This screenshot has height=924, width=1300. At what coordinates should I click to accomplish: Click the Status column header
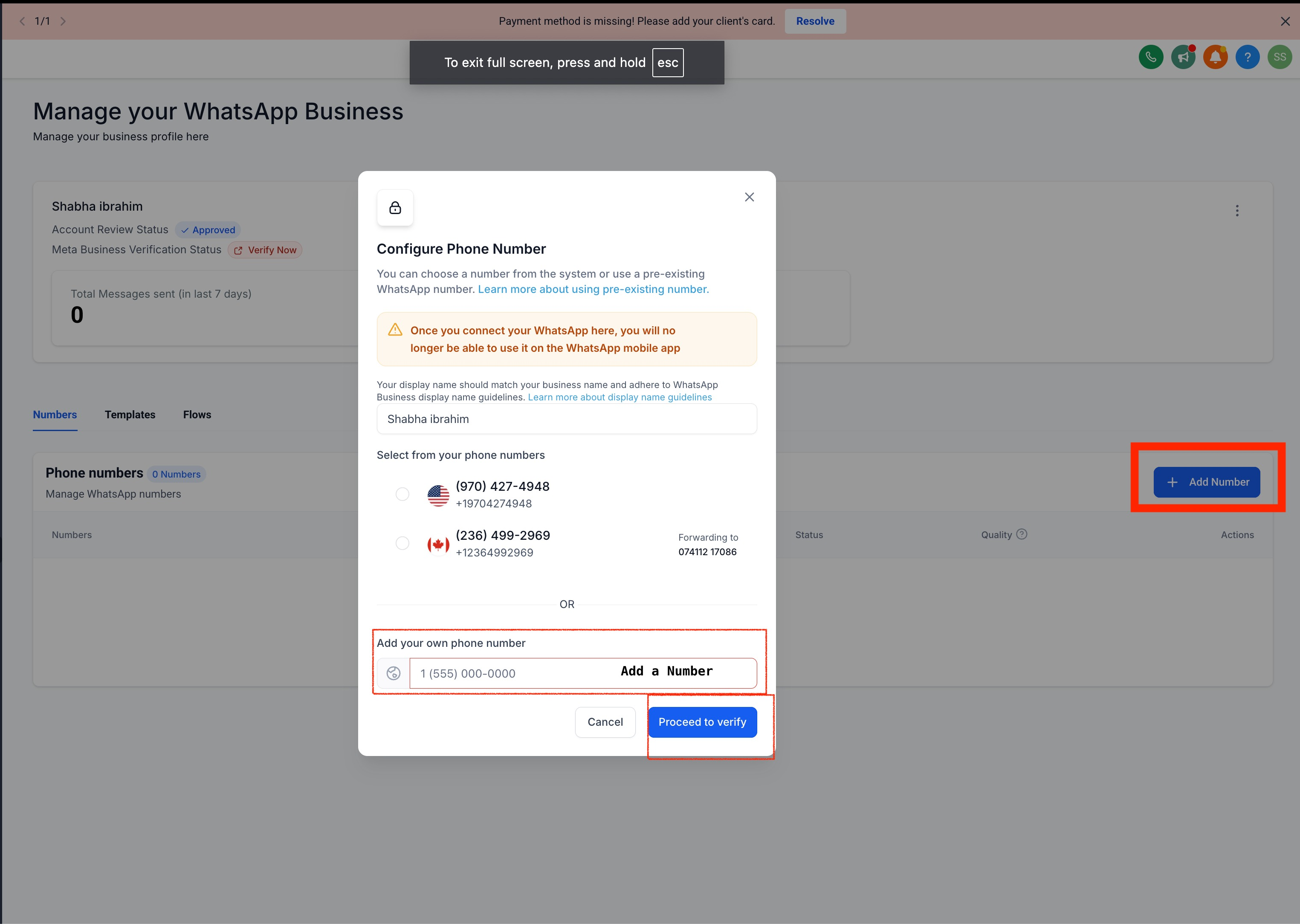coord(809,535)
